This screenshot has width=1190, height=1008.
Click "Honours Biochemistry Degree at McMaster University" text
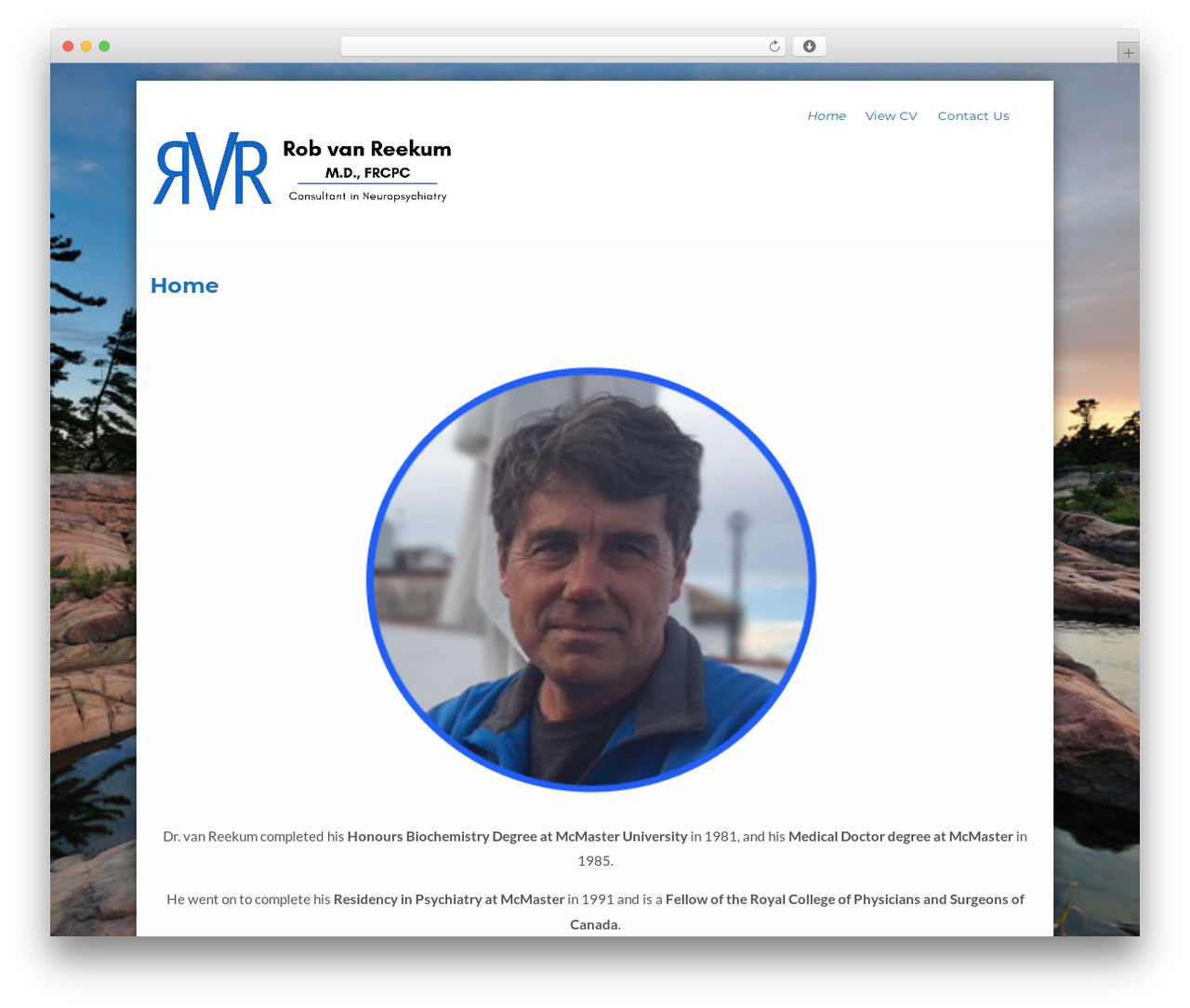(517, 837)
